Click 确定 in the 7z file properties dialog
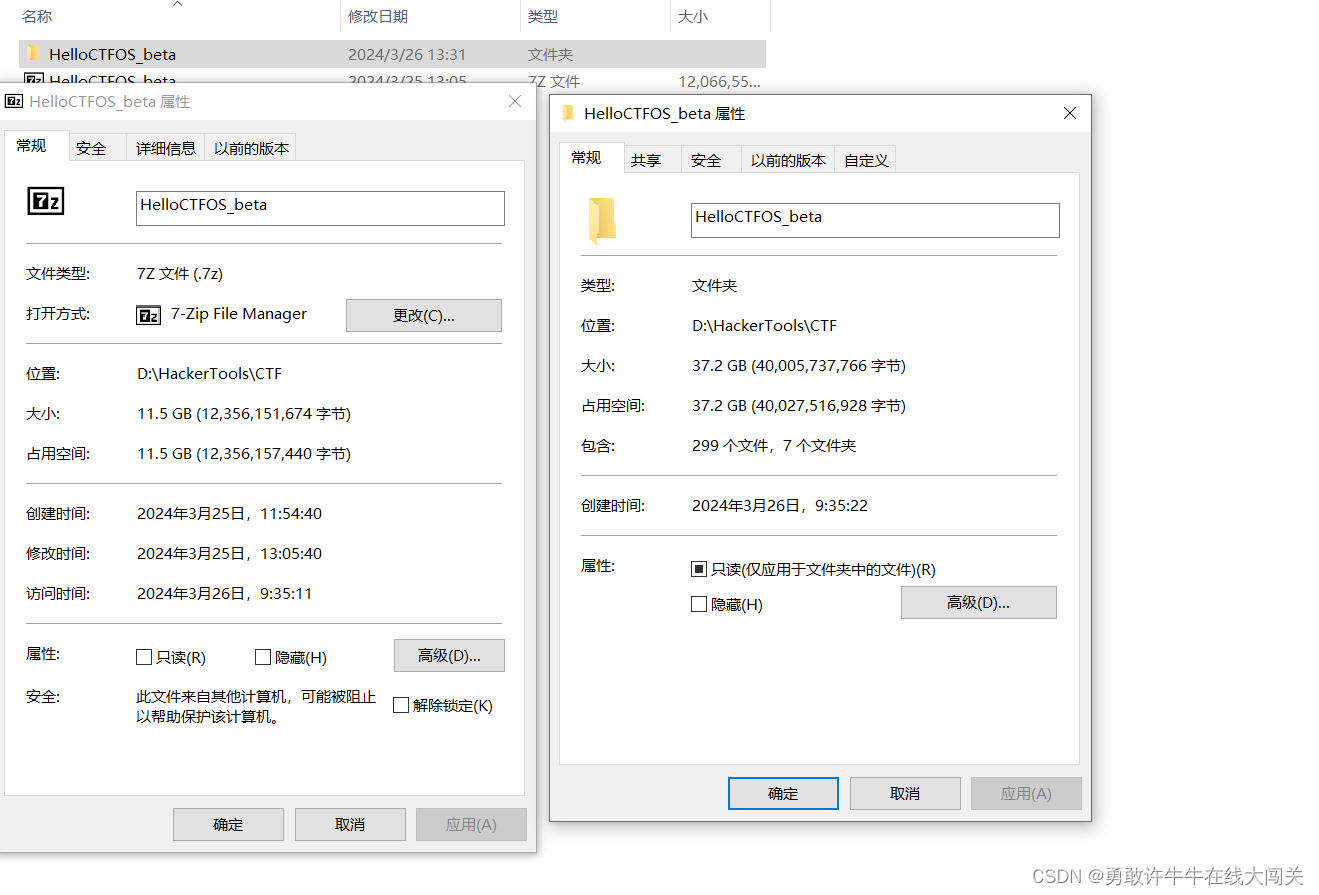This screenshot has height=895, width=1319. click(x=228, y=824)
